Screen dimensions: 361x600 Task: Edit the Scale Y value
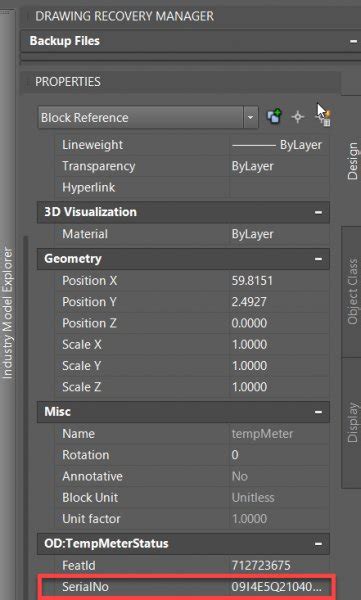click(279, 365)
